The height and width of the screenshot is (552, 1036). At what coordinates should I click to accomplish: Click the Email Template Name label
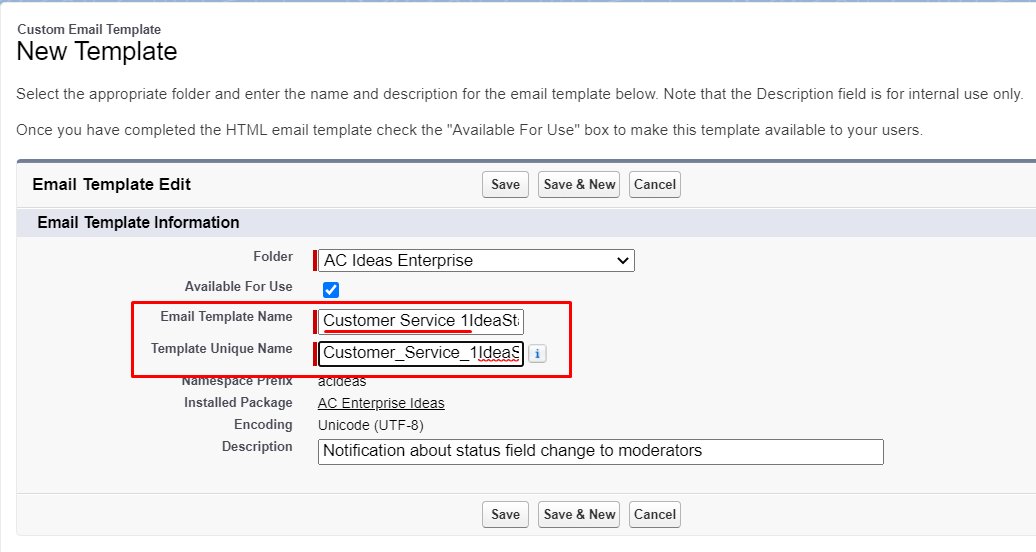point(226,317)
